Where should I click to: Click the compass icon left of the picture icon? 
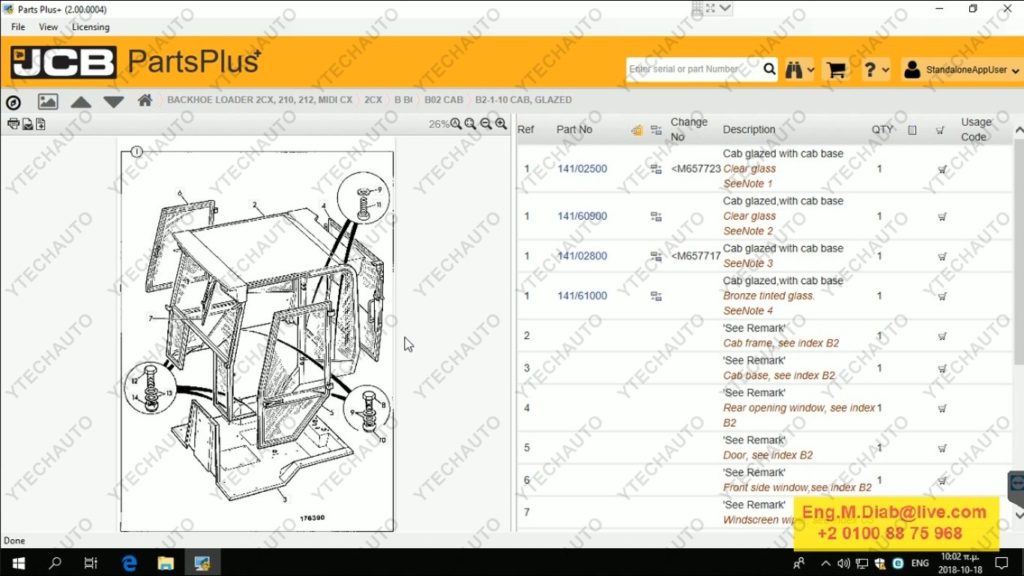[13, 102]
